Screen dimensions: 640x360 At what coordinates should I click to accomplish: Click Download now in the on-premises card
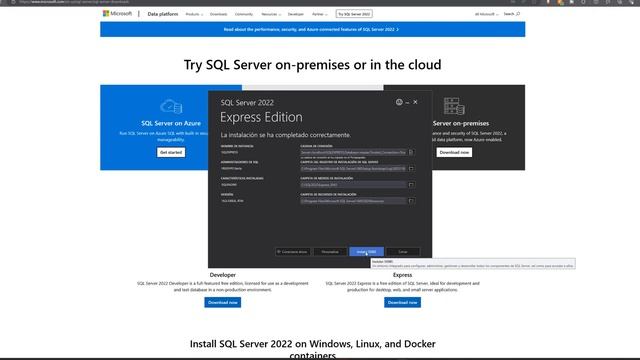[x=454, y=152]
